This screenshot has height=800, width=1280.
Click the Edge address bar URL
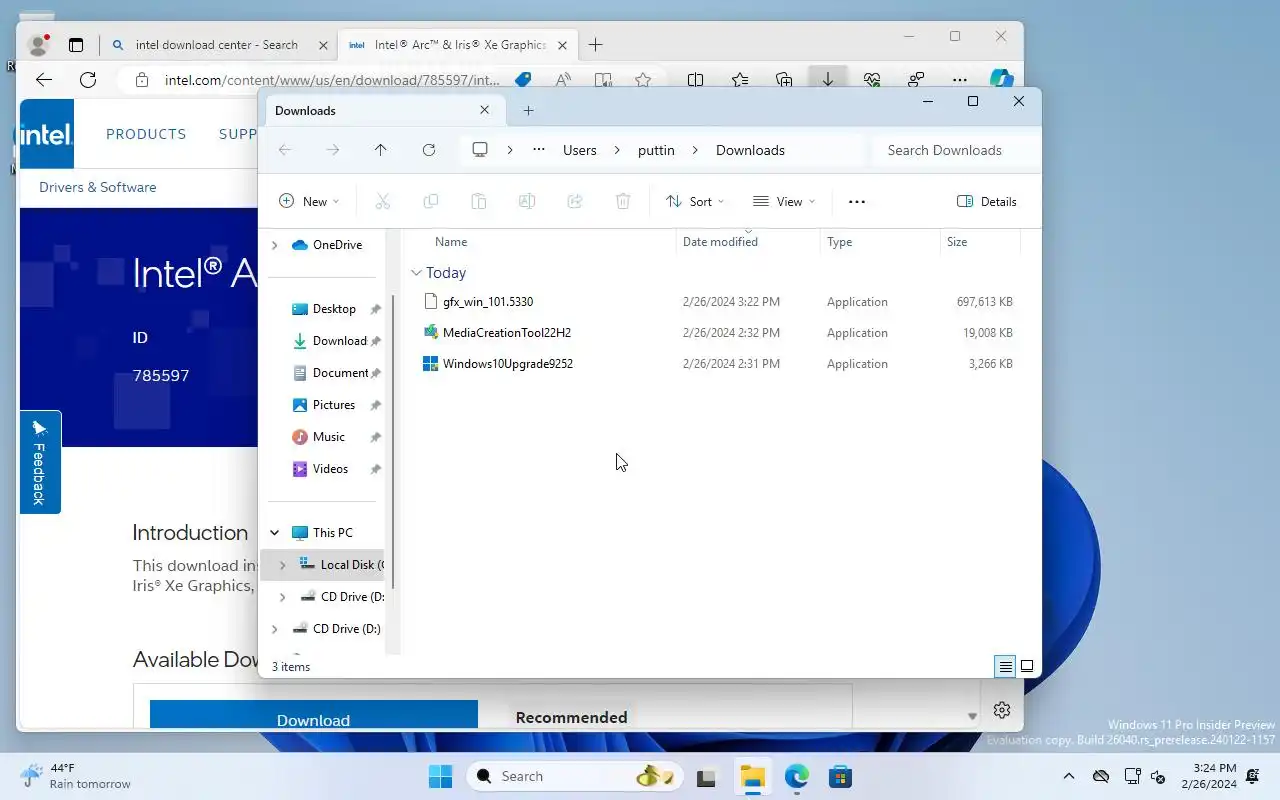point(332,80)
